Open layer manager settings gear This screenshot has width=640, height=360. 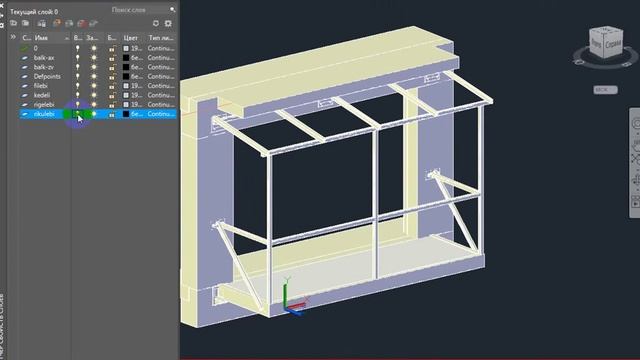coord(168,23)
